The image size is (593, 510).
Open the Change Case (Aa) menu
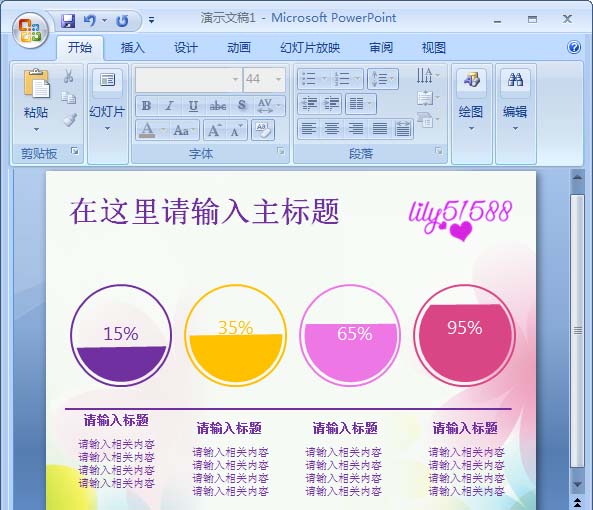(x=183, y=131)
